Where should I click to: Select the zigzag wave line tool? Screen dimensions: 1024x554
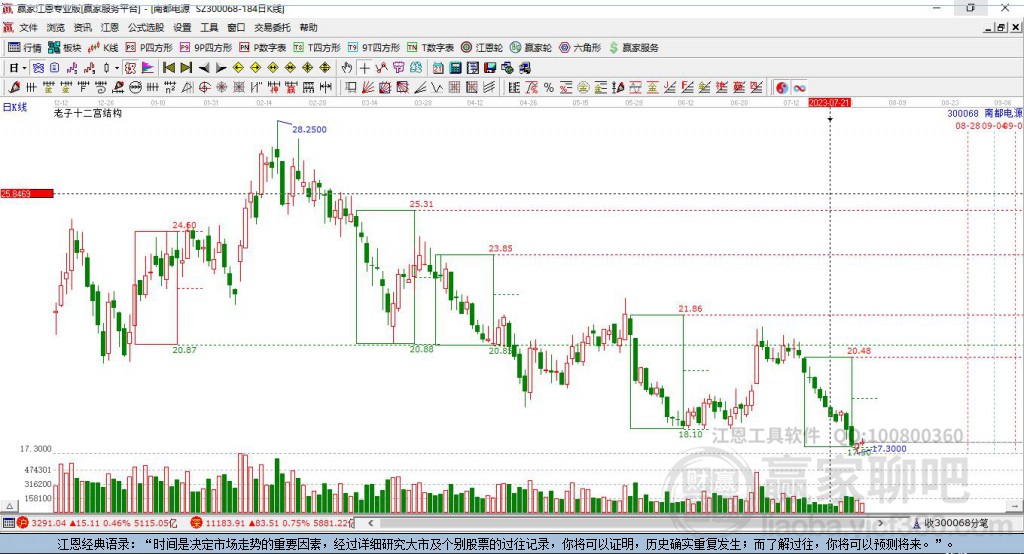click(436, 88)
